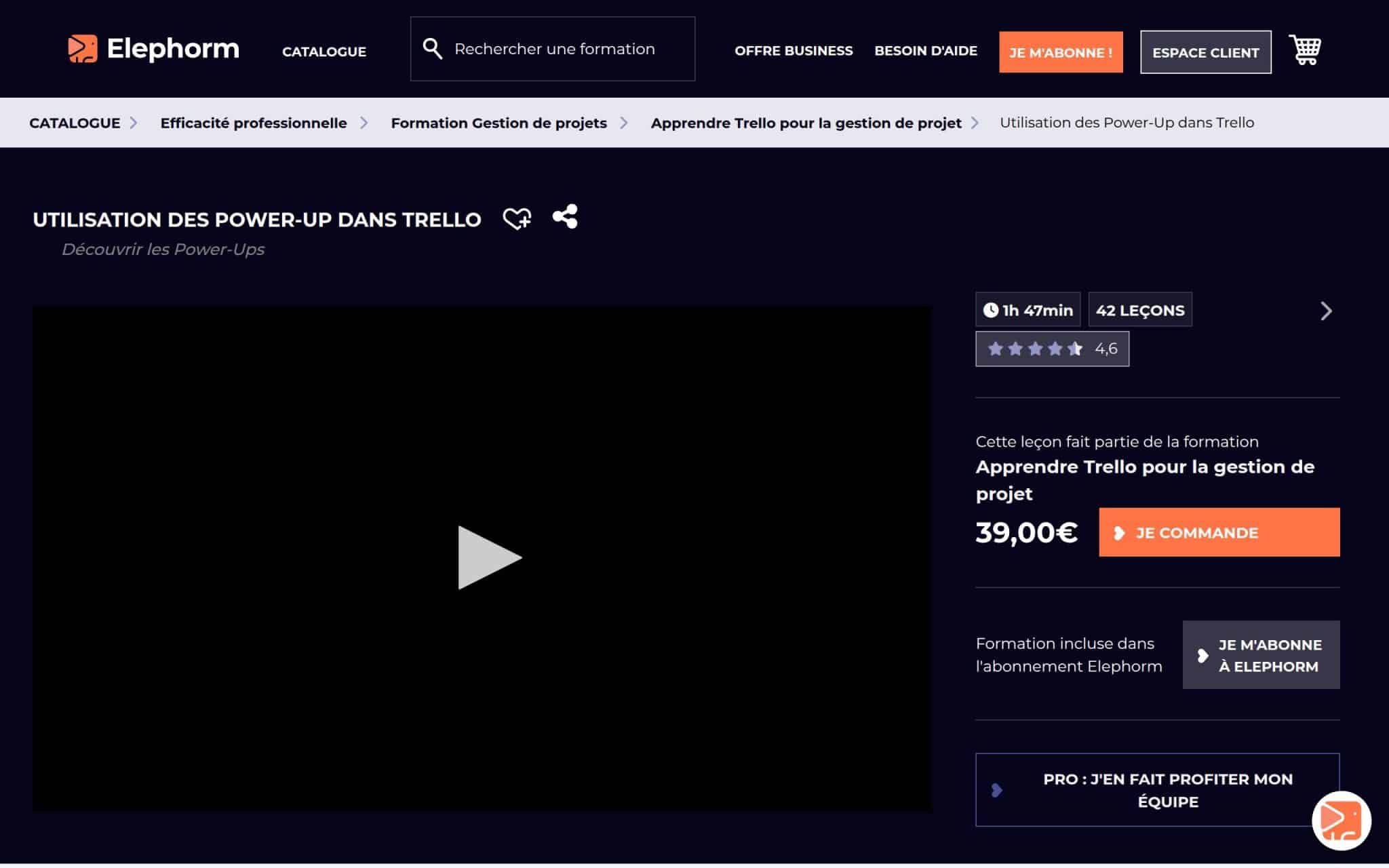Click the search magnifier icon
1389x868 pixels.
coord(432,49)
